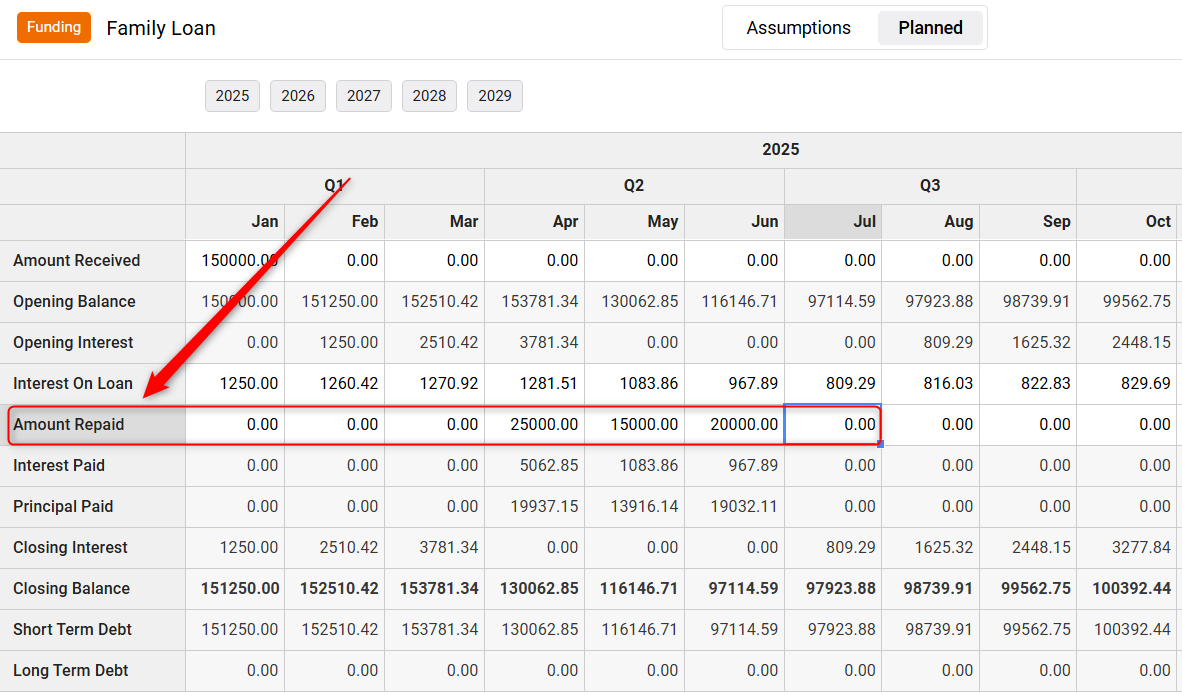1182x695 pixels.
Task: Click the Family Loan title
Action: [x=161, y=29]
